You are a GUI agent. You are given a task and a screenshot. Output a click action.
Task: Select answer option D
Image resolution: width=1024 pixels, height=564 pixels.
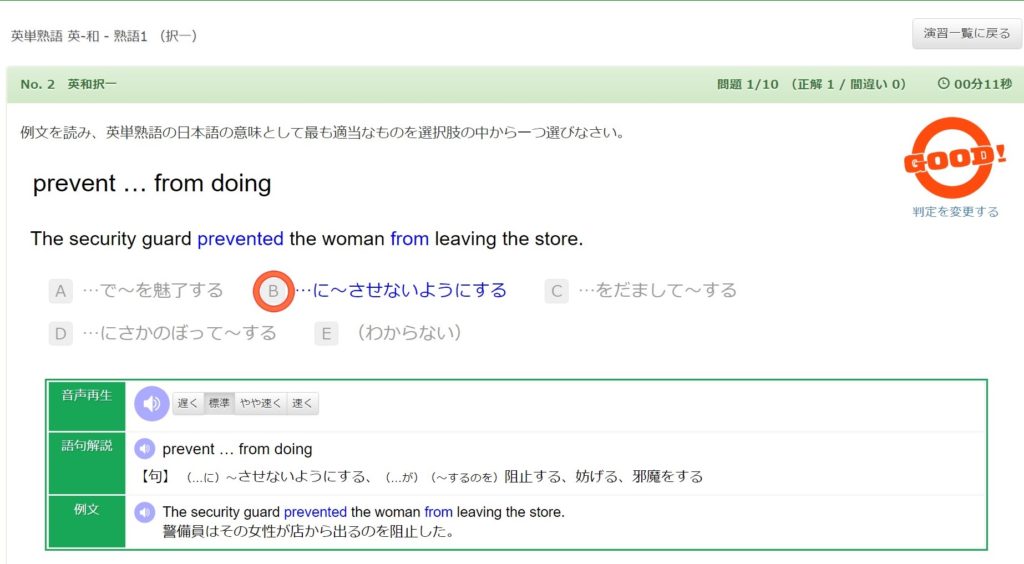point(60,334)
